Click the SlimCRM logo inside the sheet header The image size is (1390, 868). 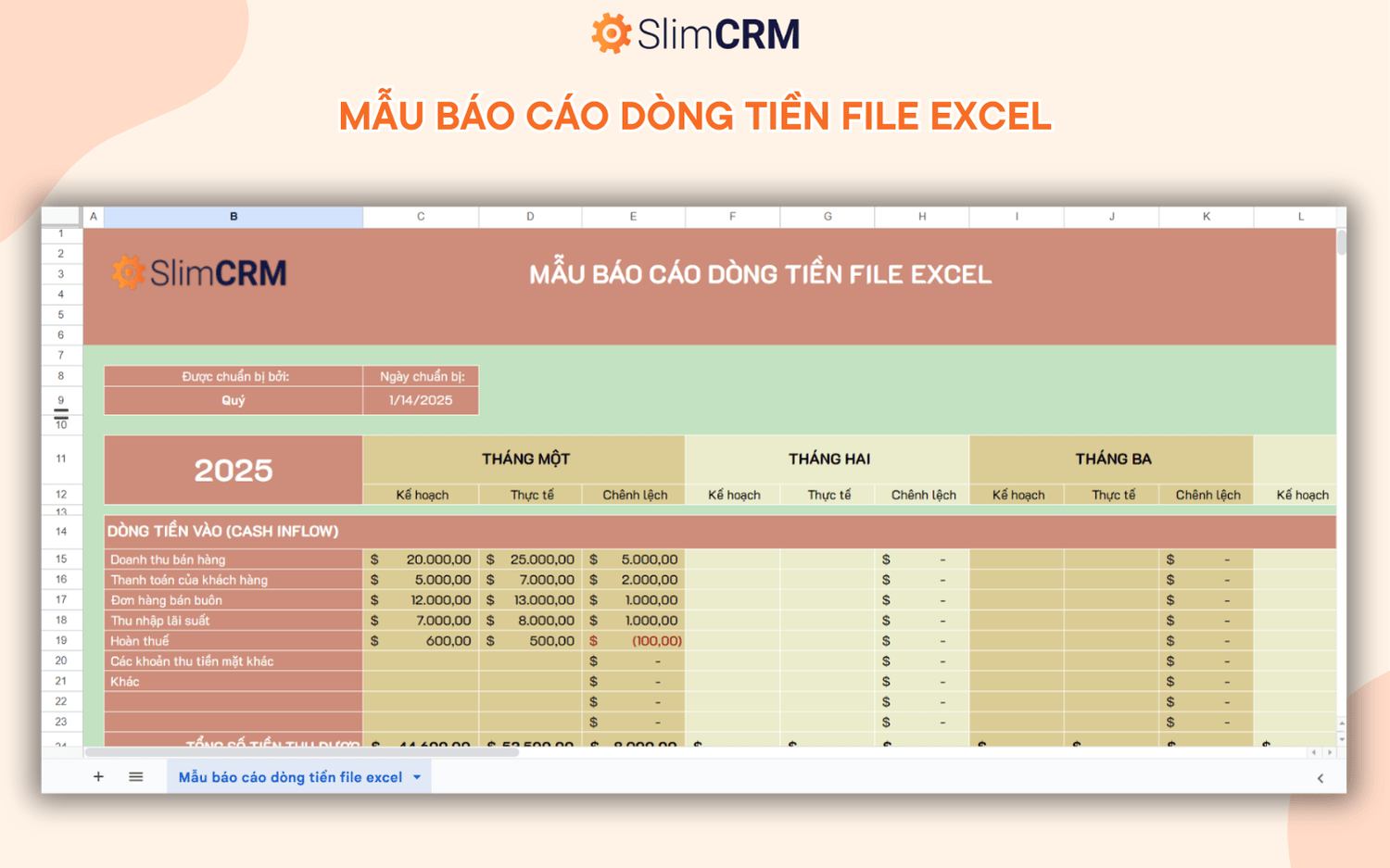point(197,273)
